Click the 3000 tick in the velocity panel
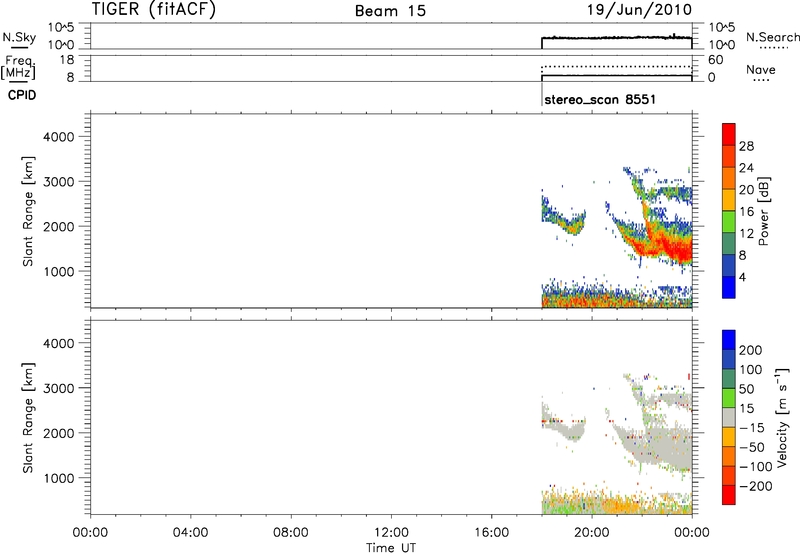Viewport: 800px width, 554px height. tap(59, 388)
